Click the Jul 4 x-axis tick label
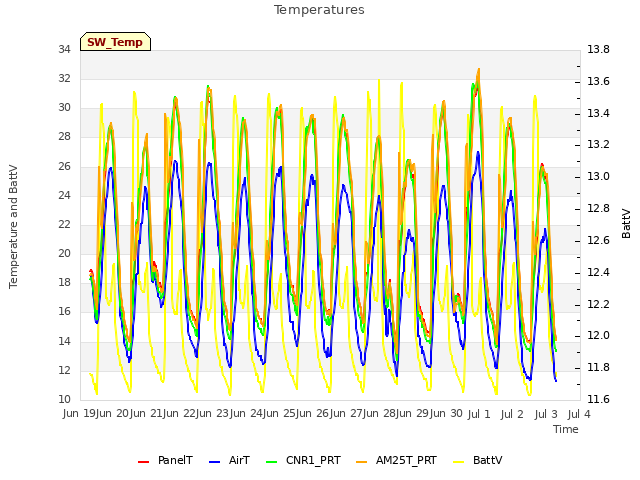 579,414
